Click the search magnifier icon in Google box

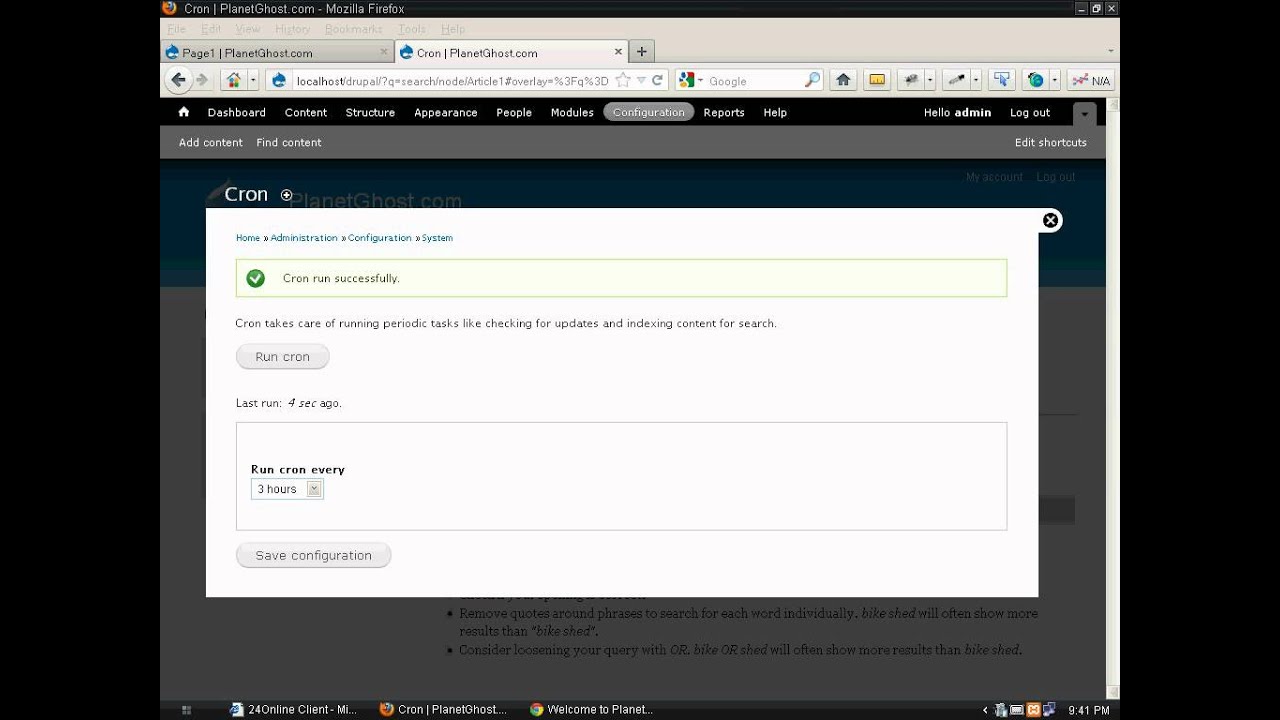(812, 80)
